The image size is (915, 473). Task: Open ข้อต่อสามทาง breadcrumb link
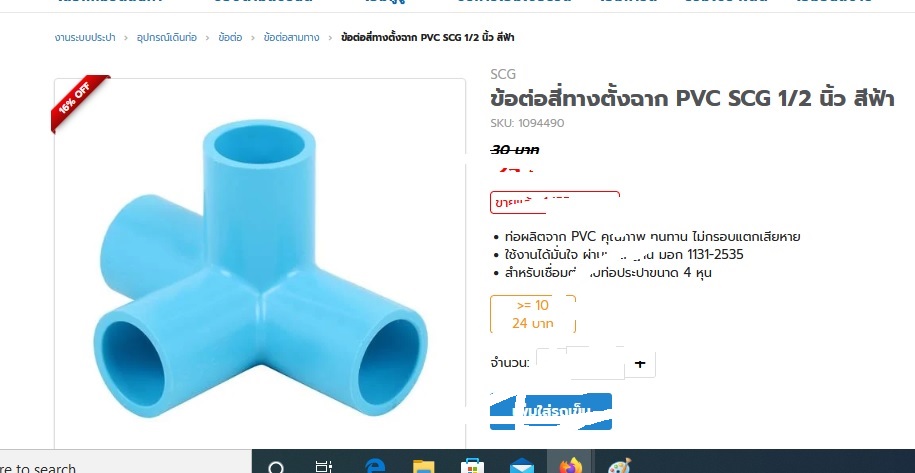click(x=291, y=38)
